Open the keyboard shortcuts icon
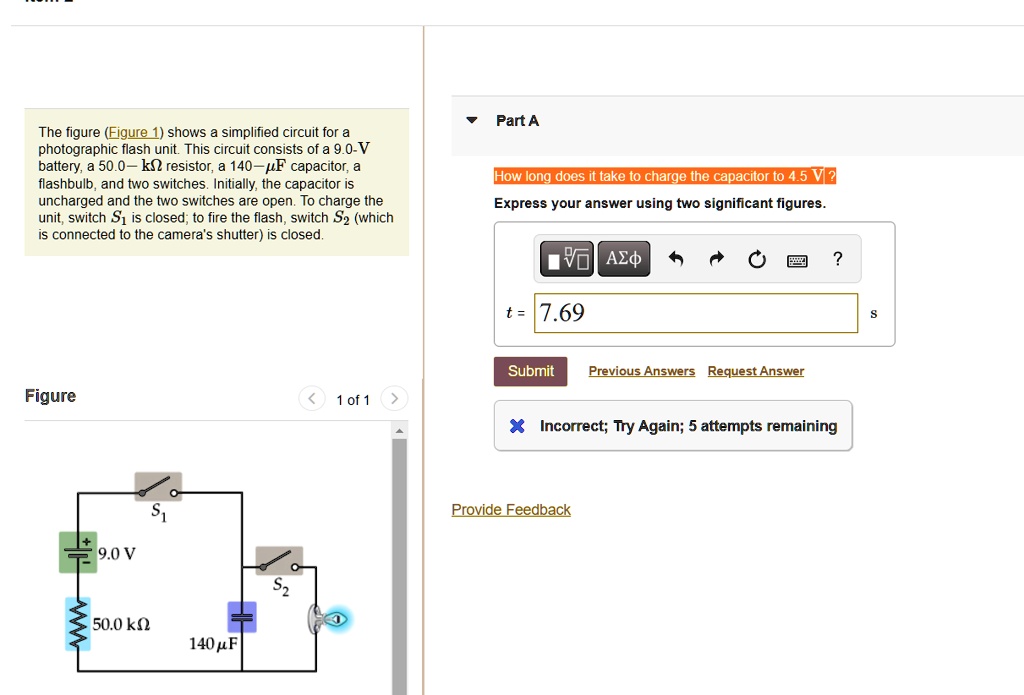The height and width of the screenshot is (695, 1024). coord(797,258)
